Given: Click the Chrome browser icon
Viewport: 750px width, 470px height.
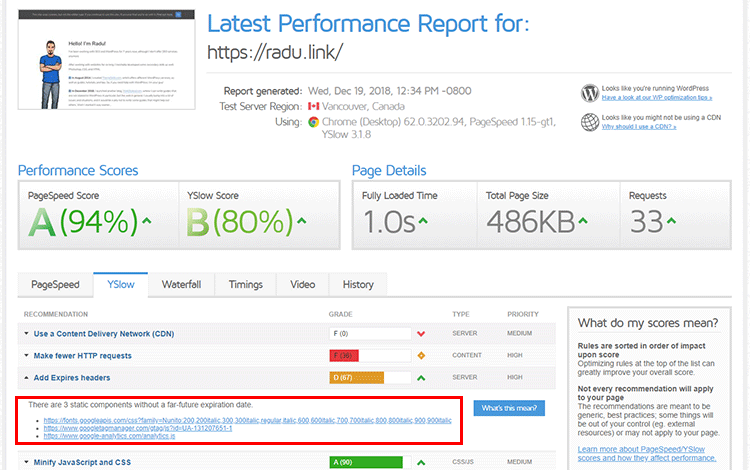Looking at the screenshot, I should 313,122.
